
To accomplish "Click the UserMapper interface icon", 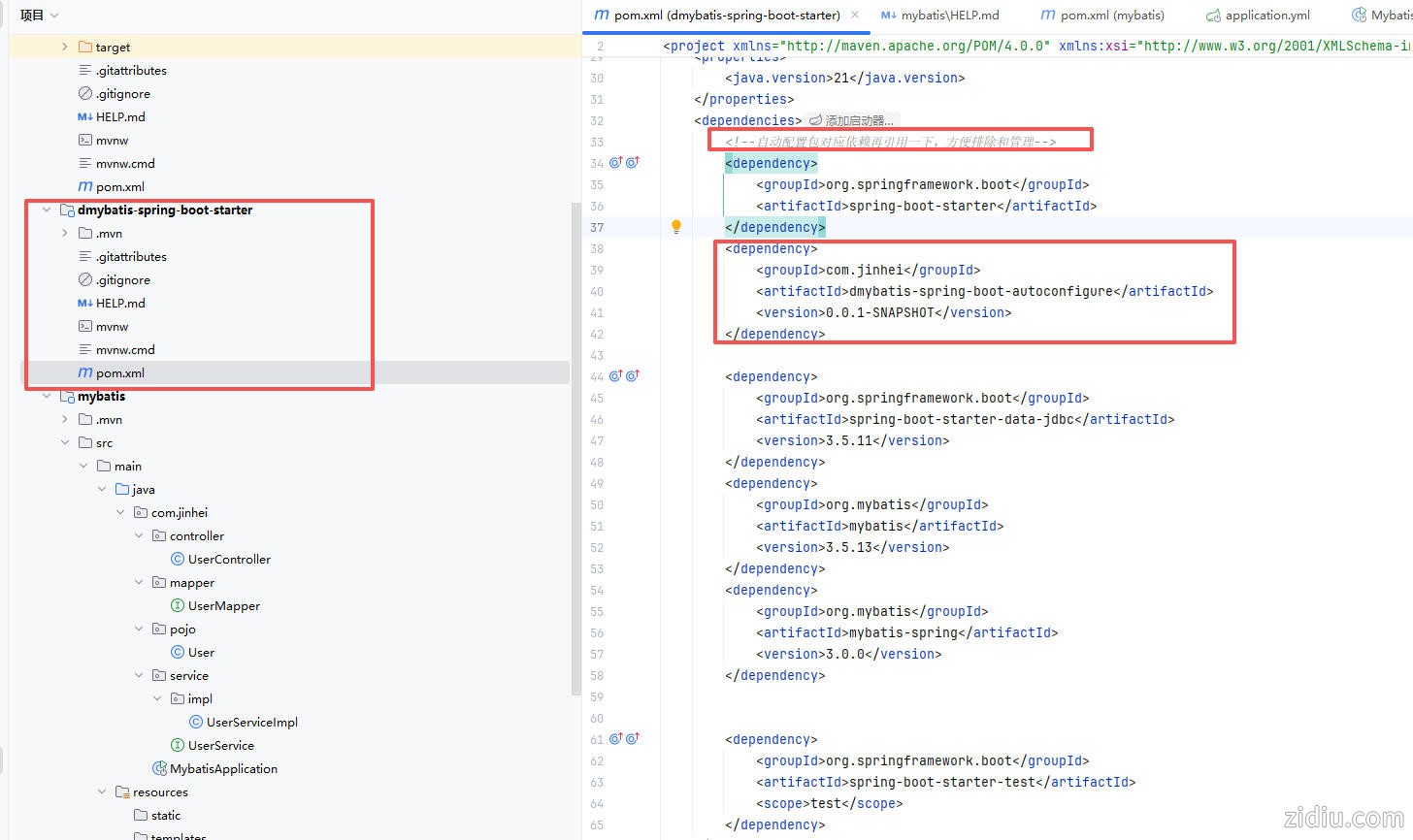I will (x=178, y=605).
